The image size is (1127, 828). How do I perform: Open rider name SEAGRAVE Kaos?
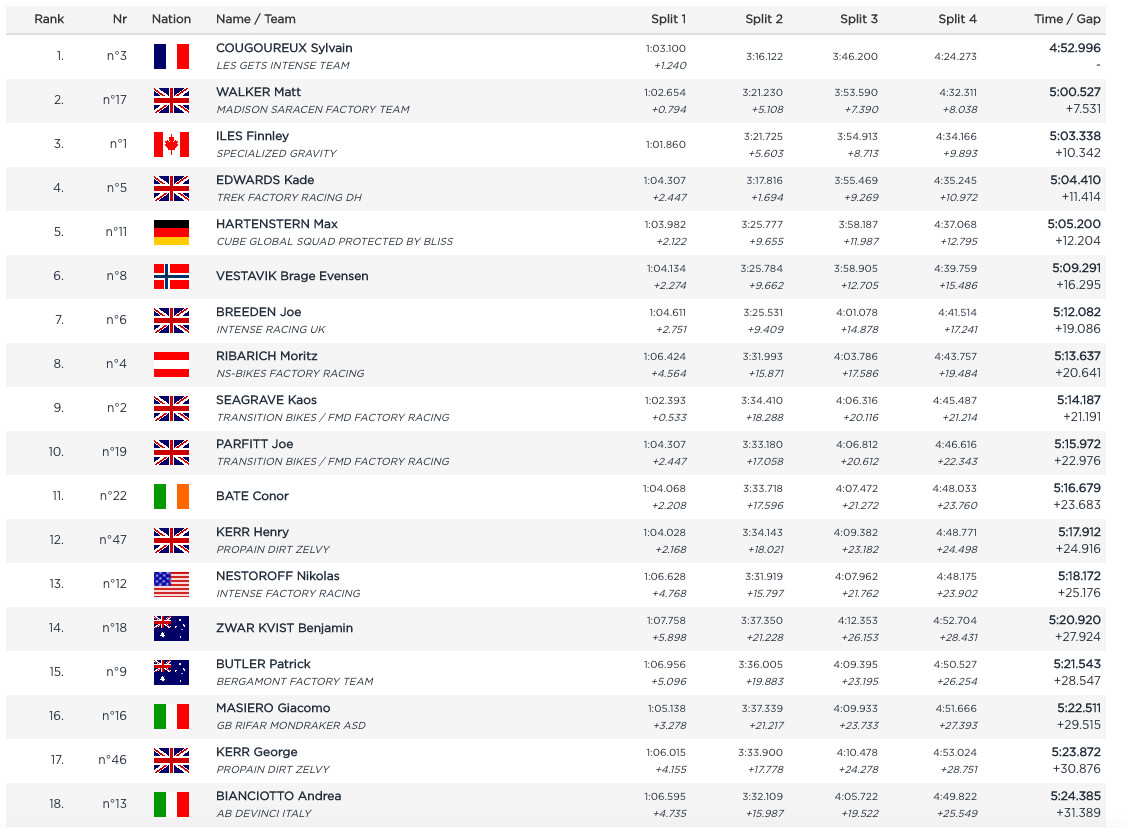[x=267, y=400]
